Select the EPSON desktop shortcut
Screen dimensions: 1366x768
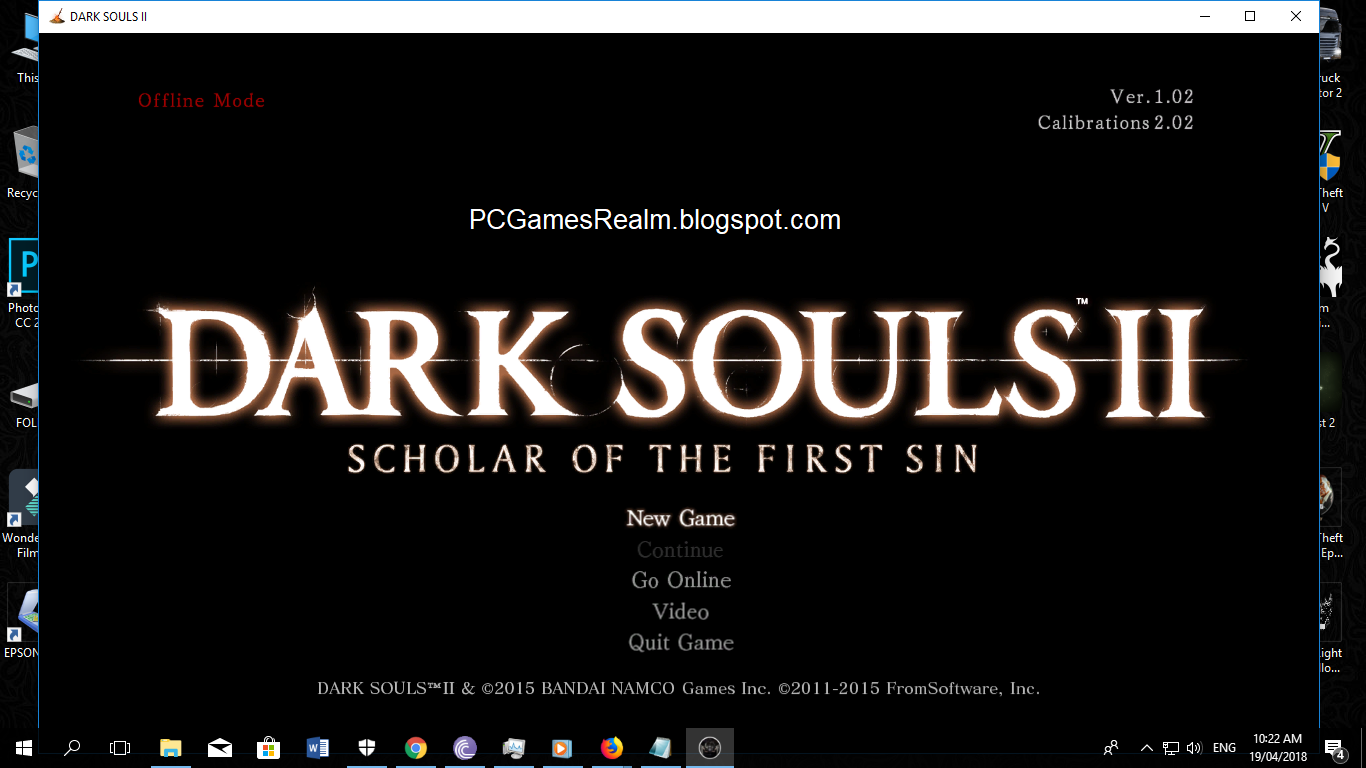[x=22, y=622]
